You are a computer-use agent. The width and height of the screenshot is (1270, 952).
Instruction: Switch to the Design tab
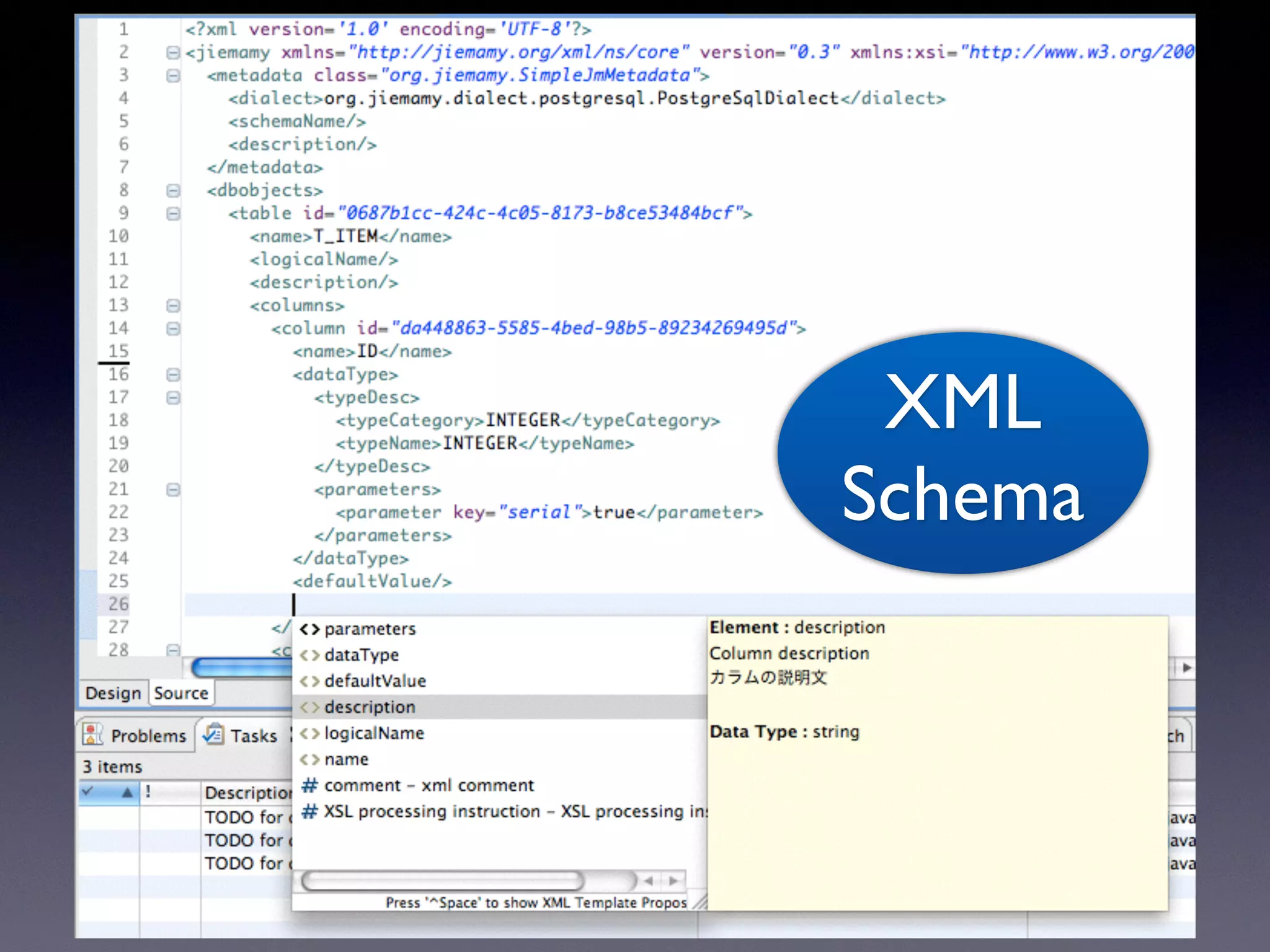point(113,693)
